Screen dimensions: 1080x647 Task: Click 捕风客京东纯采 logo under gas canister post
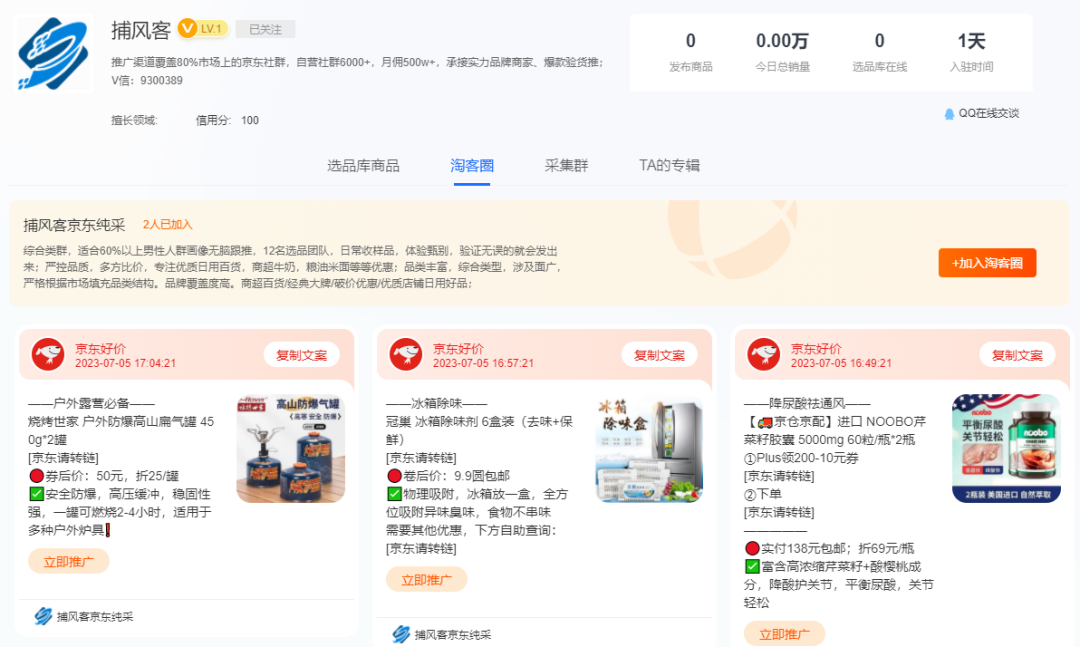(x=43, y=616)
